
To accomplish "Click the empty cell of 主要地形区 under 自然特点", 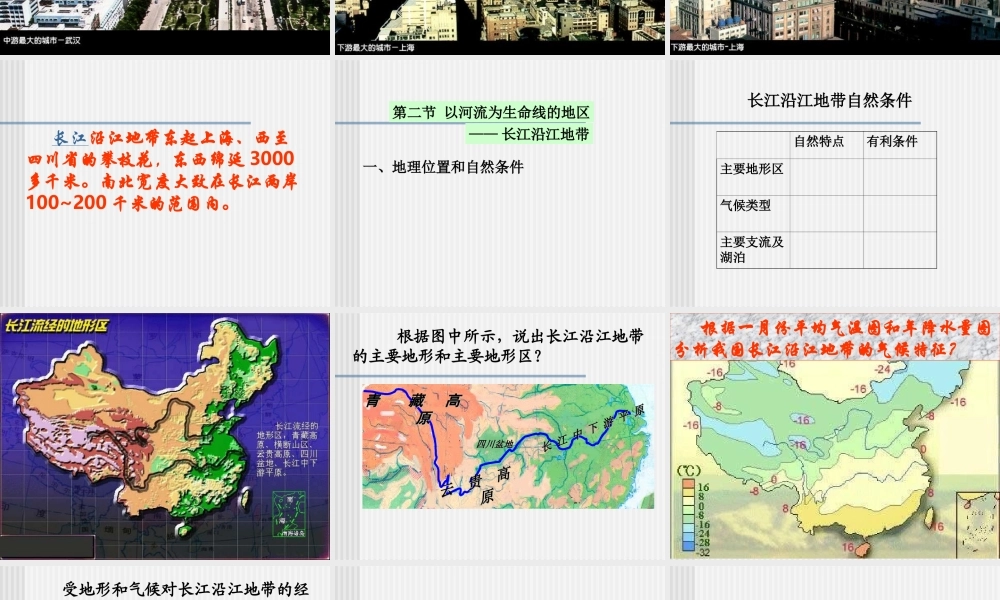I will (827, 177).
